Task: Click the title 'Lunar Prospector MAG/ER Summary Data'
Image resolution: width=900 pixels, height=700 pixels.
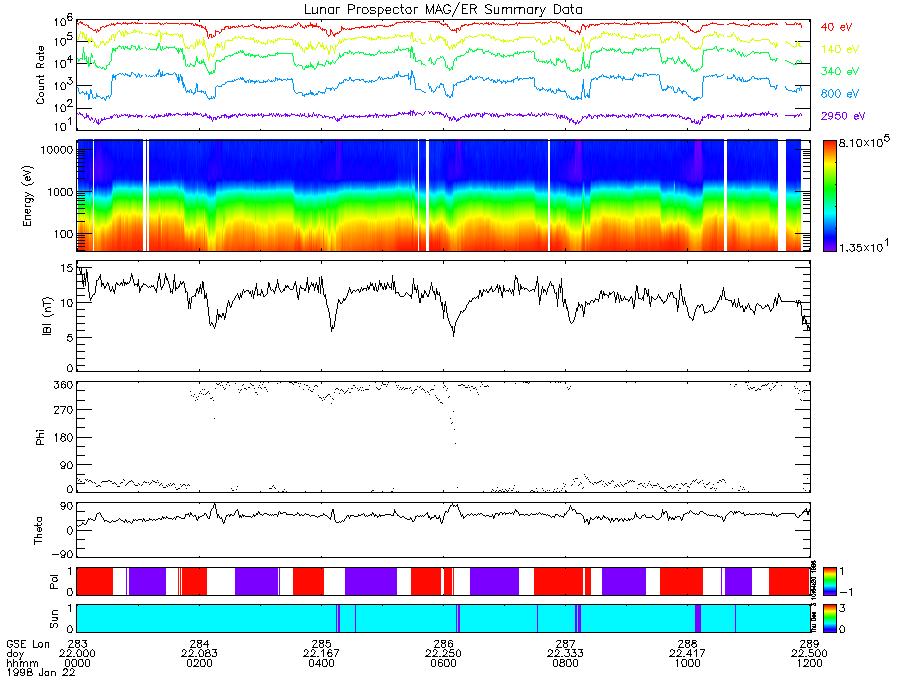Action: click(x=443, y=10)
